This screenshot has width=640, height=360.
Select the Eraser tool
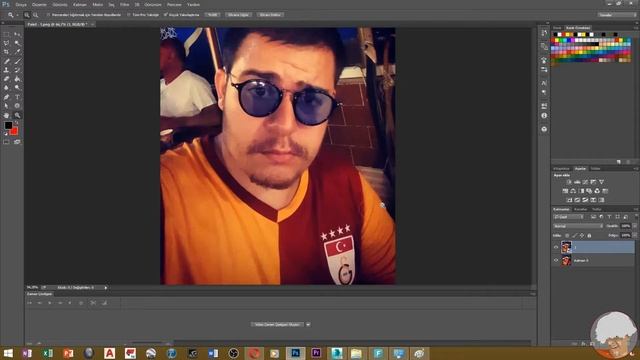tap(7, 79)
